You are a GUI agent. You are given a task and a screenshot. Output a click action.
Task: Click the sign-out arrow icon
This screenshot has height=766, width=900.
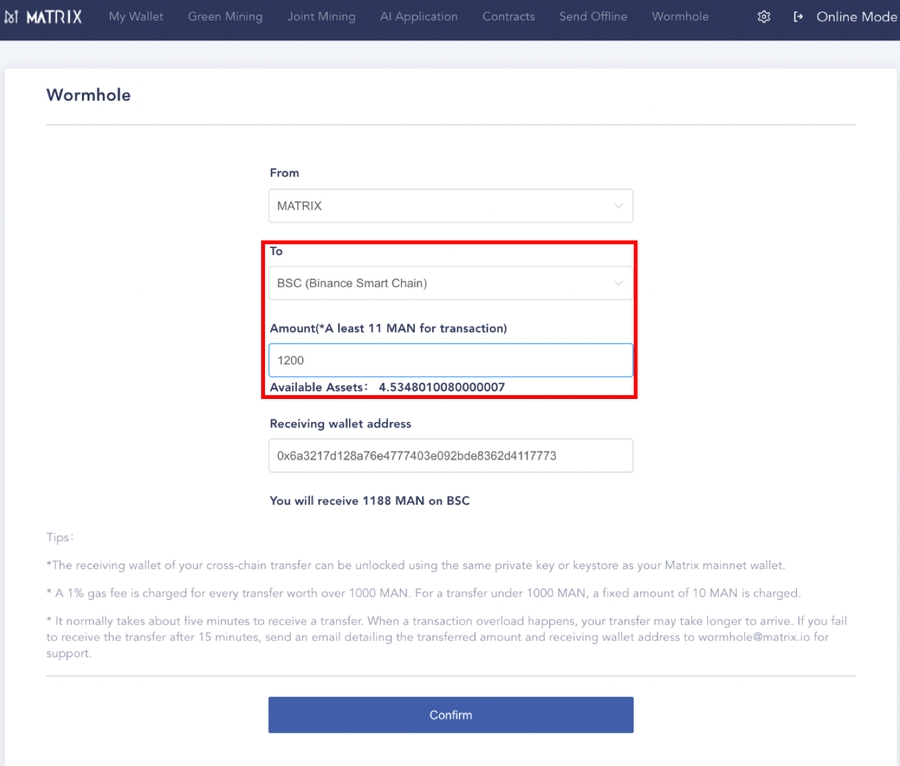(x=798, y=17)
